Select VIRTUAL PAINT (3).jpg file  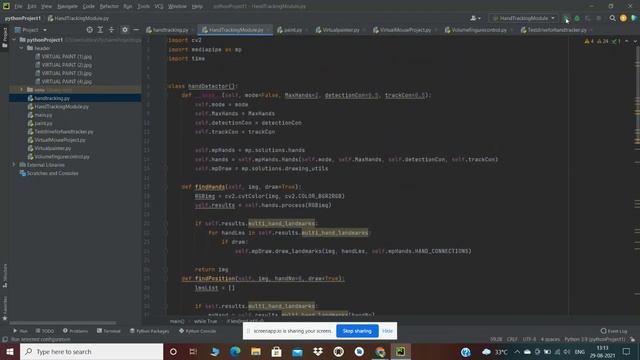click(63, 73)
